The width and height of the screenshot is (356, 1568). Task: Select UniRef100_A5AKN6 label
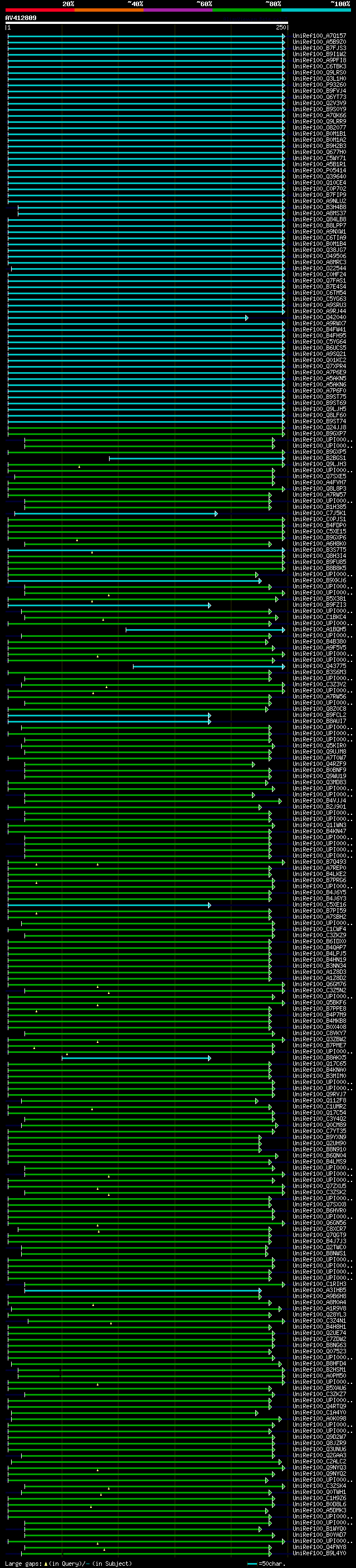click(x=319, y=385)
